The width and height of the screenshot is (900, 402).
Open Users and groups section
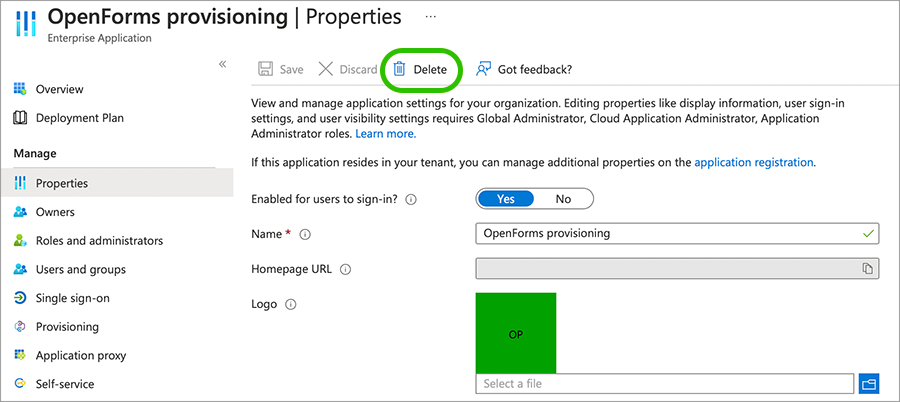coord(80,269)
